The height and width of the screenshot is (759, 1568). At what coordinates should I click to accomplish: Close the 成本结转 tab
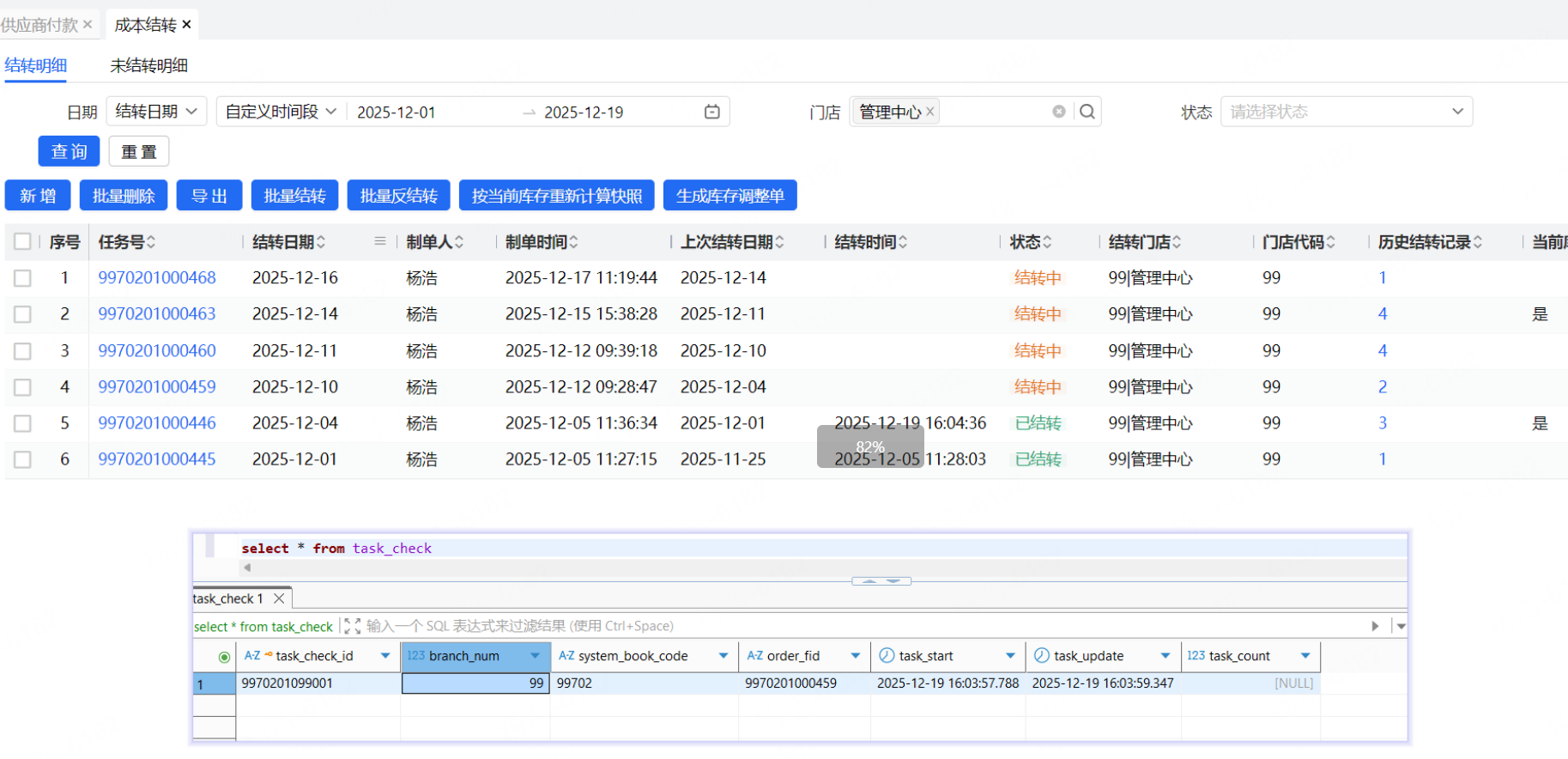click(x=186, y=25)
